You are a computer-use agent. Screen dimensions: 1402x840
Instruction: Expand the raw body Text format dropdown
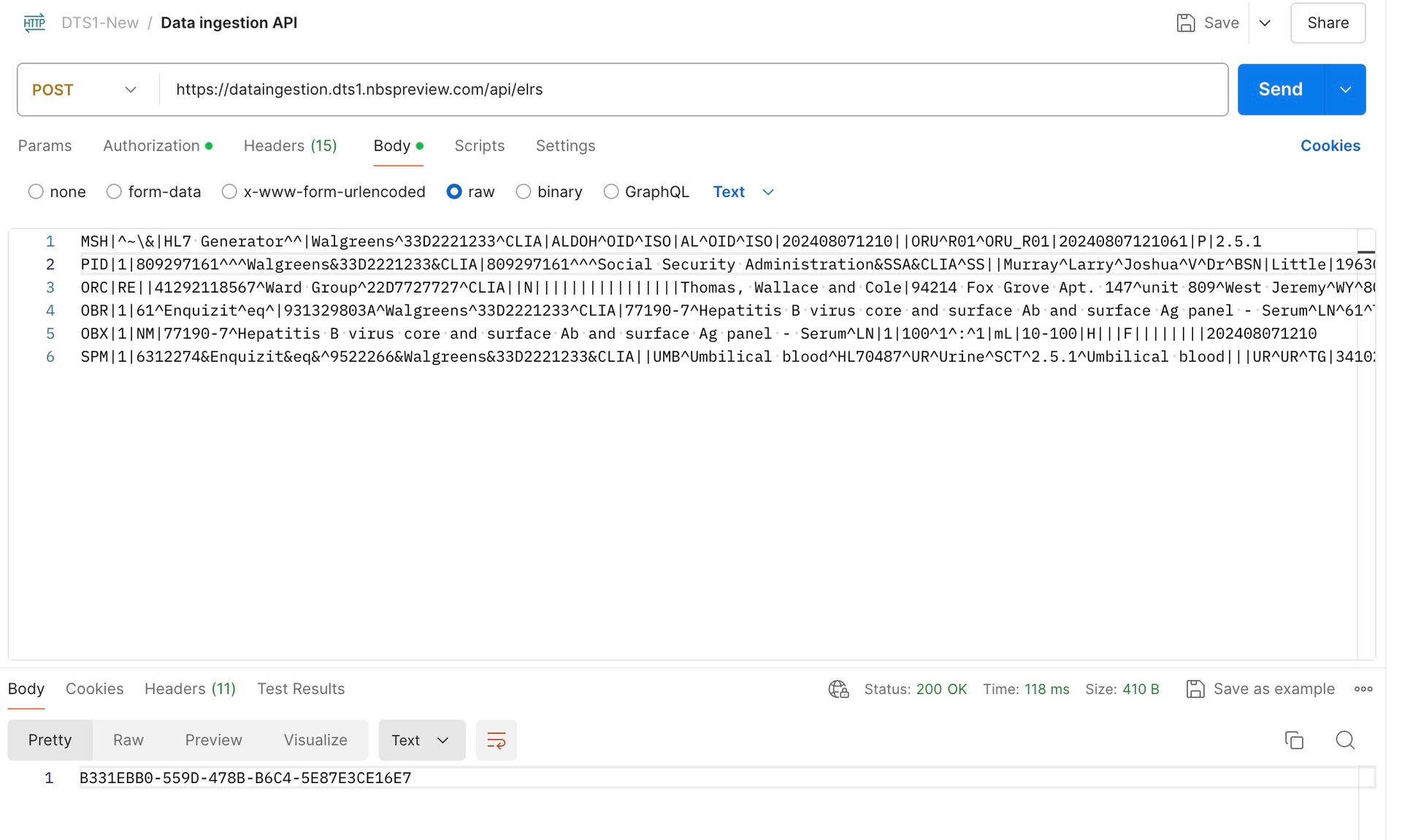[743, 191]
